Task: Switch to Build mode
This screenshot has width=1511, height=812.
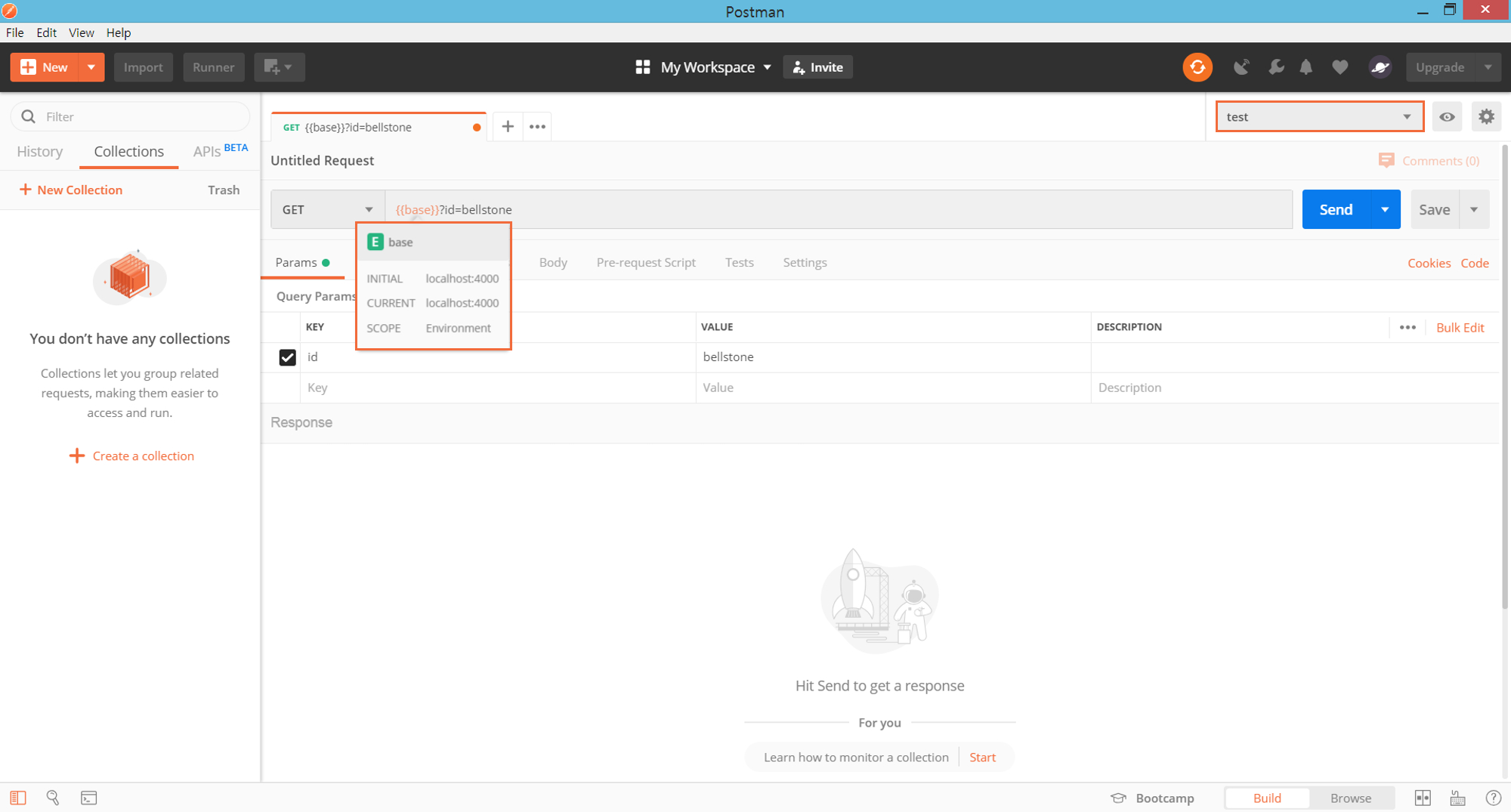Action: click(1267, 798)
